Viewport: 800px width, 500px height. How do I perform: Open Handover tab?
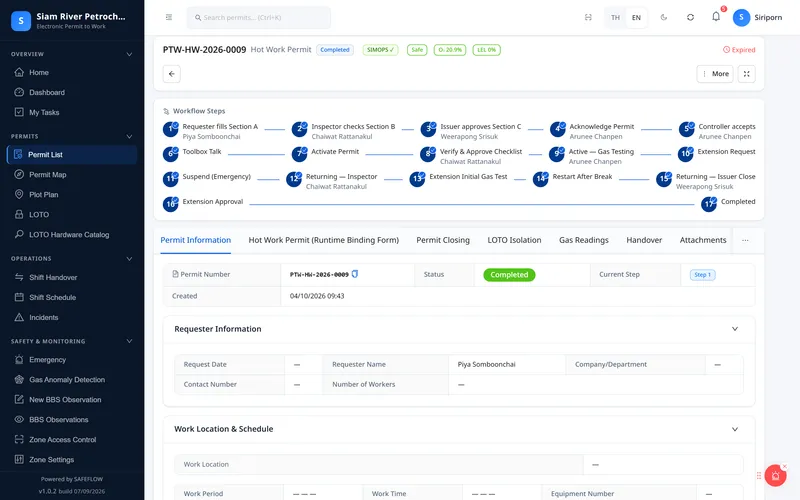(x=644, y=240)
